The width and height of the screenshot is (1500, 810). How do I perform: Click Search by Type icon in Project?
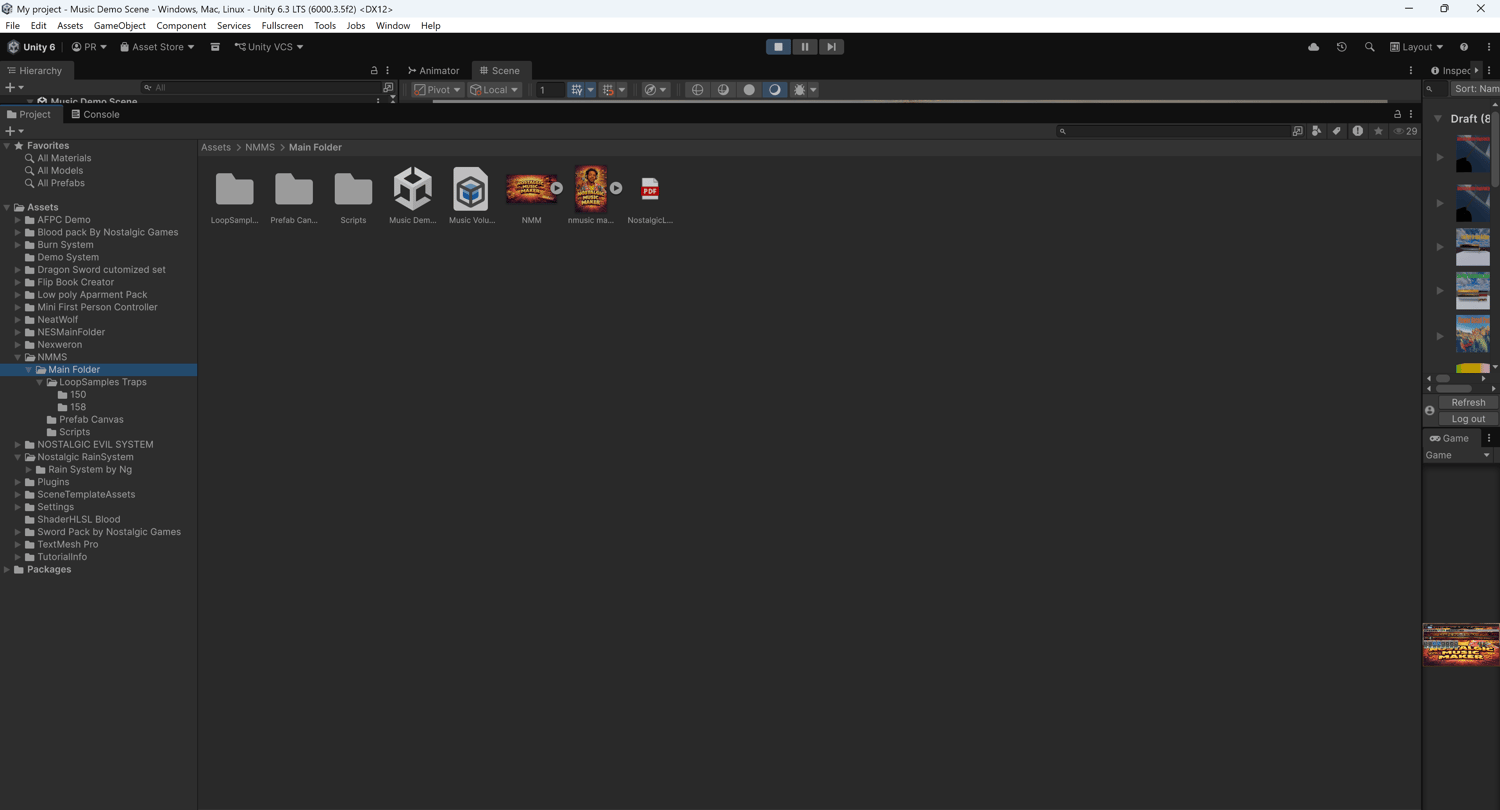click(1316, 131)
